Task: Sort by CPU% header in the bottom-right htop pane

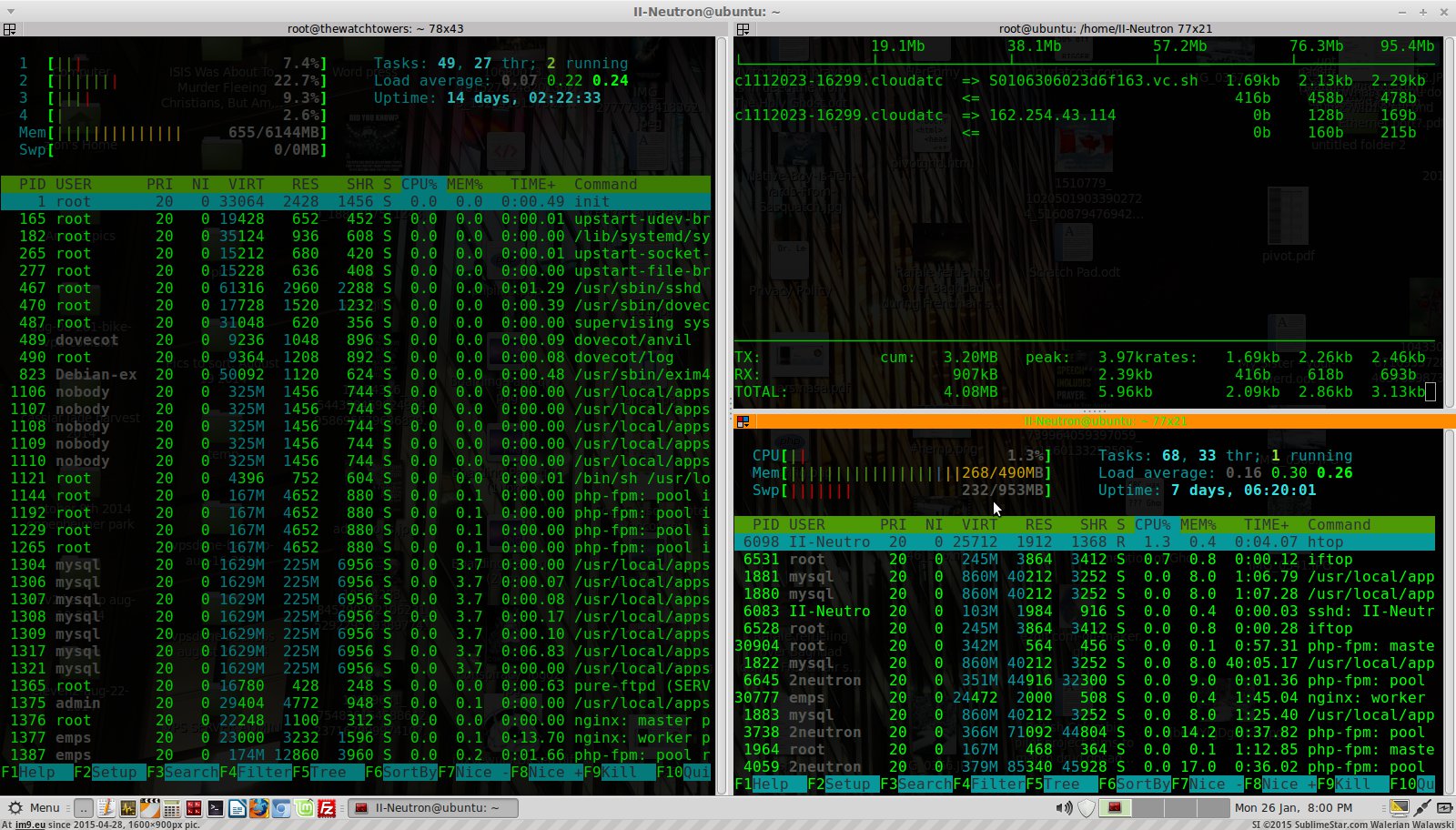Action: (1152, 524)
